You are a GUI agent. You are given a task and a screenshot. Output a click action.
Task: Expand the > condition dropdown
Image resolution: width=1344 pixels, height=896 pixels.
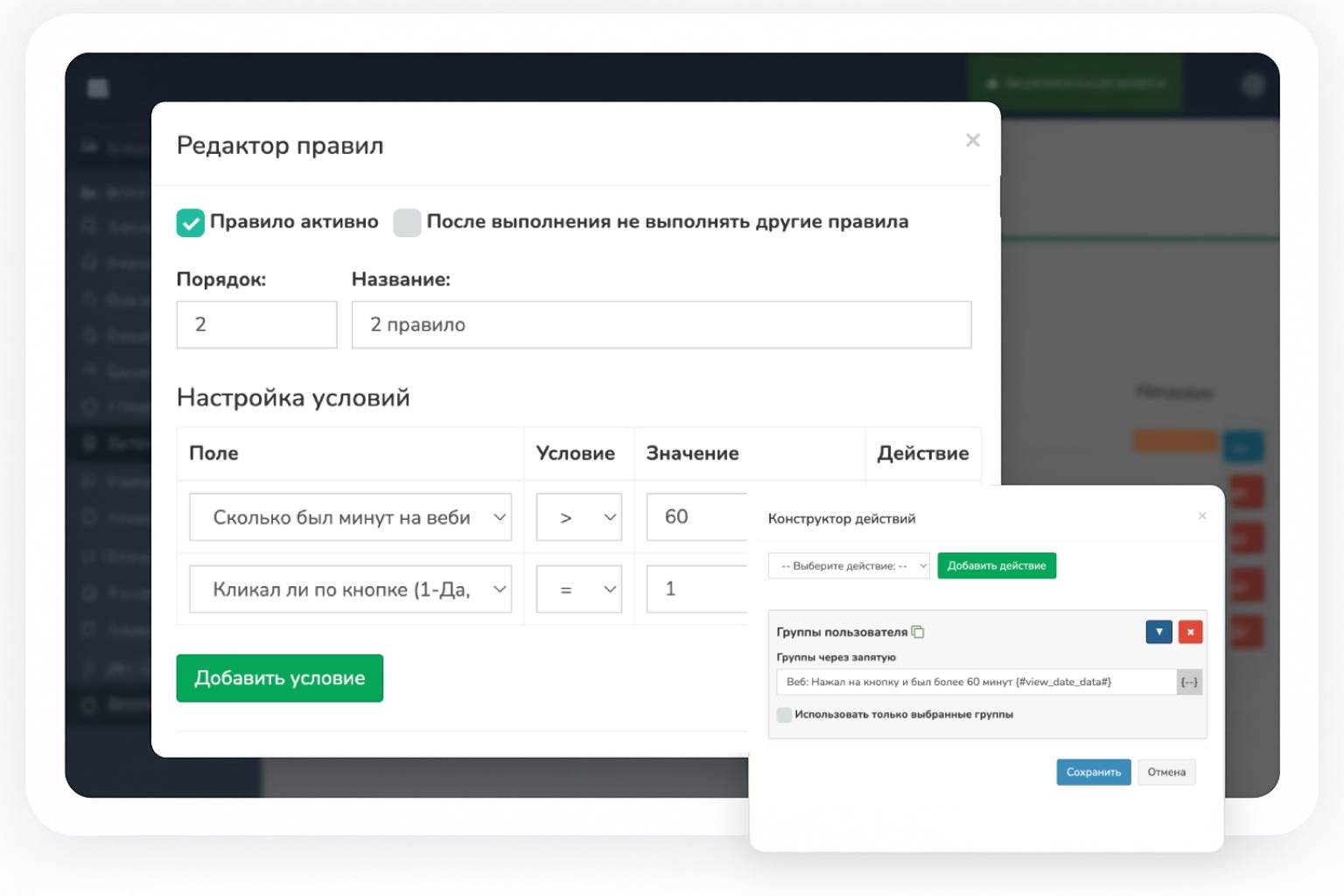(578, 517)
